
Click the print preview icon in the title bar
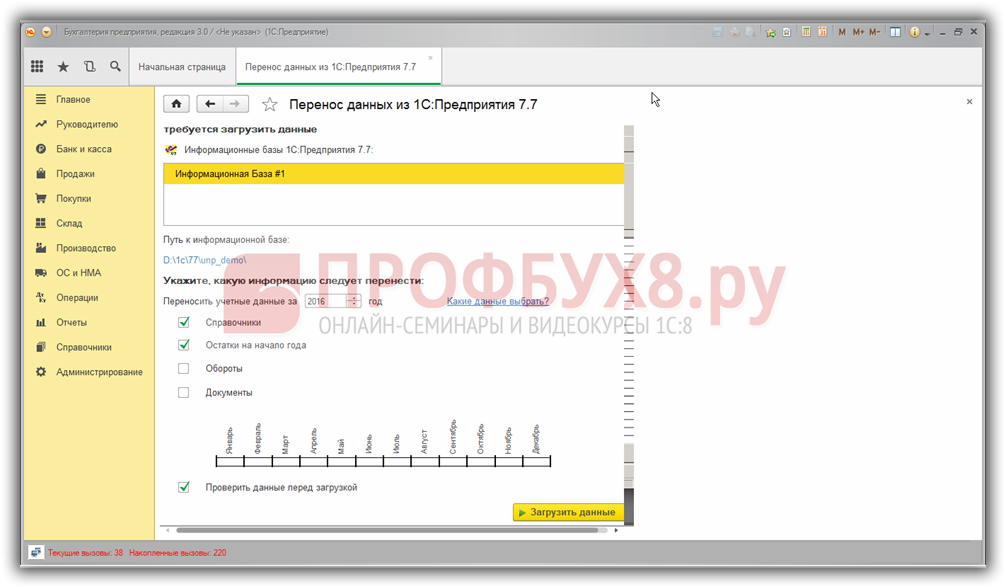pos(750,31)
